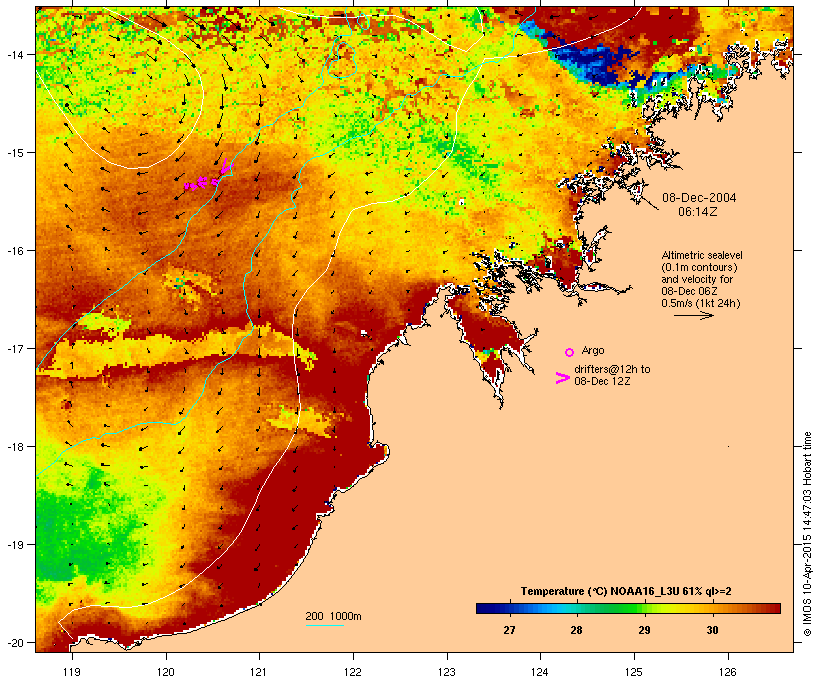Click the cyan 200 m depth contour legend line
This screenshot has width=820, height=680.
pyautogui.click(x=324, y=626)
